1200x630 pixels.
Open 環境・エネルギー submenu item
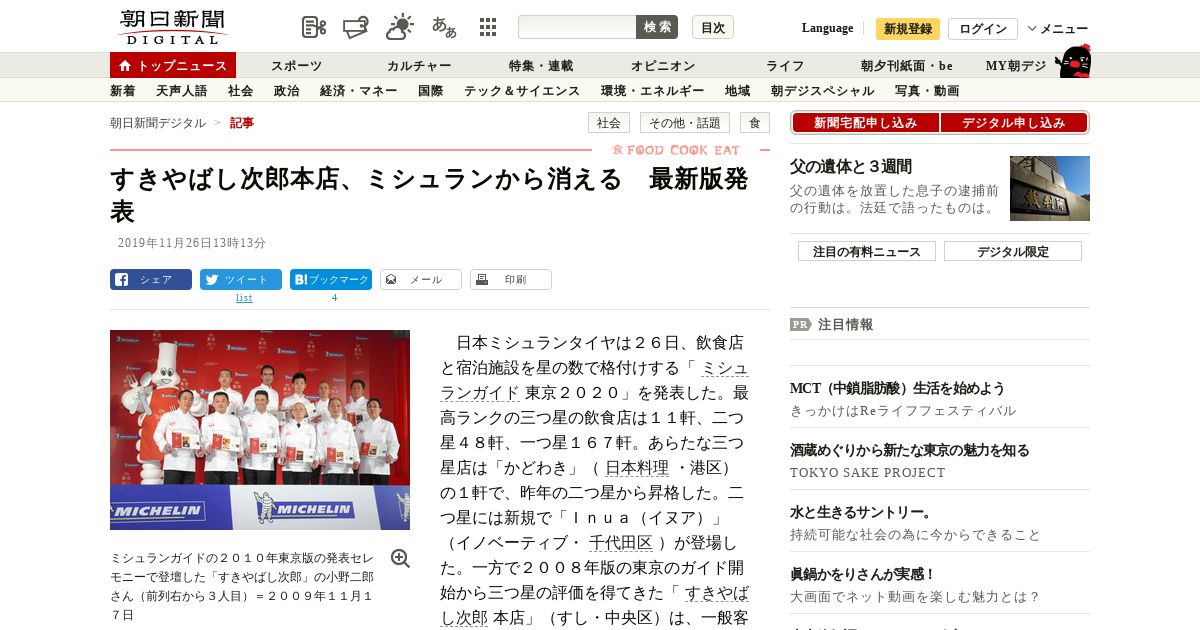click(653, 91)
